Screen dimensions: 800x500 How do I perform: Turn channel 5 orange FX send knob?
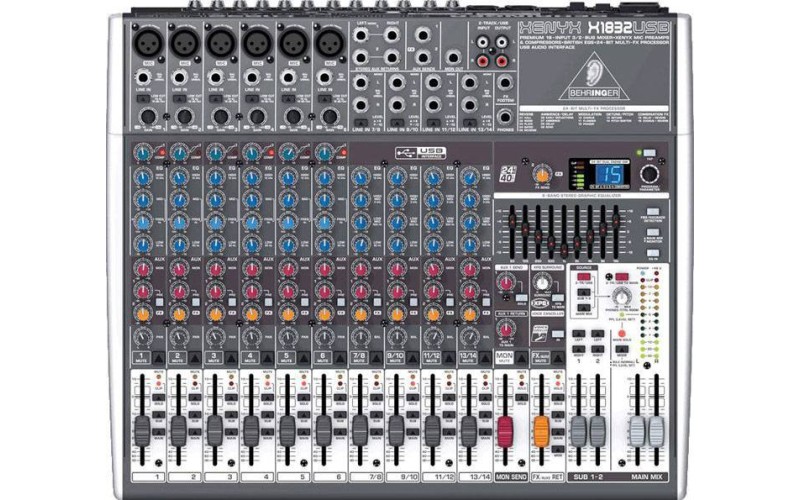click(x=288, y=314)
